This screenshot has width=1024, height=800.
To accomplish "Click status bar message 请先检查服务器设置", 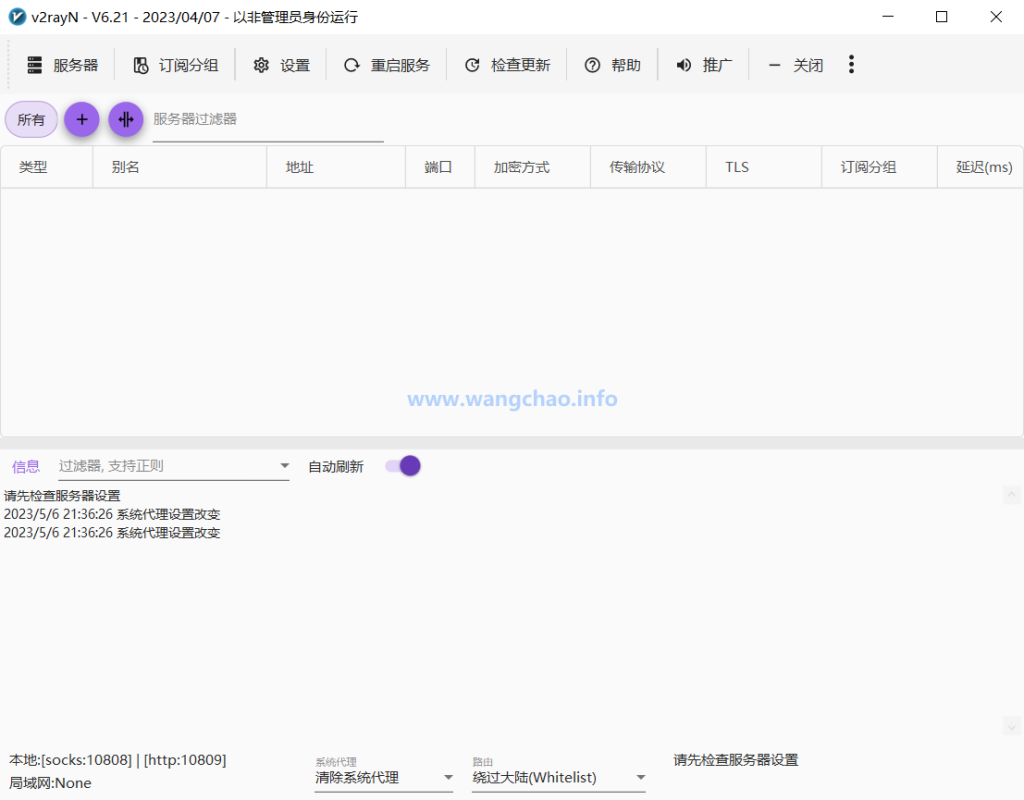I will (736, 760).
